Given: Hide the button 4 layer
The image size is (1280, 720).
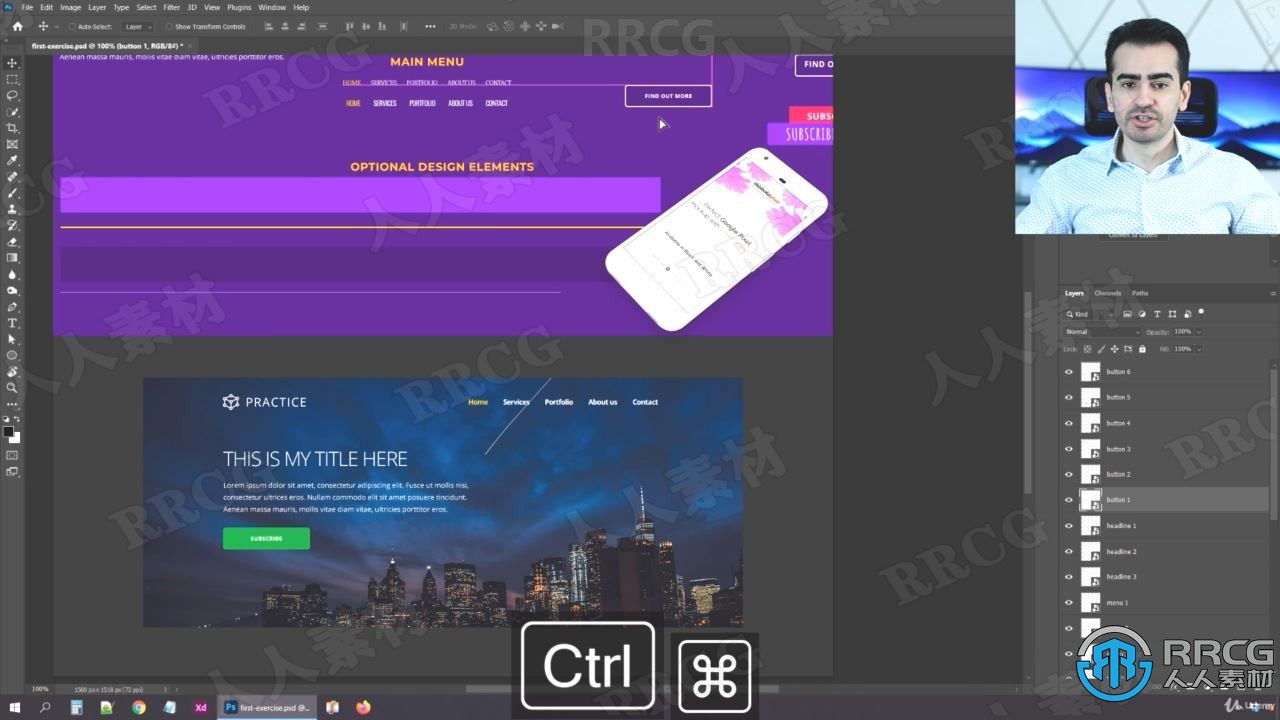Looking at the screenshot, I should tap(1068, 423).
